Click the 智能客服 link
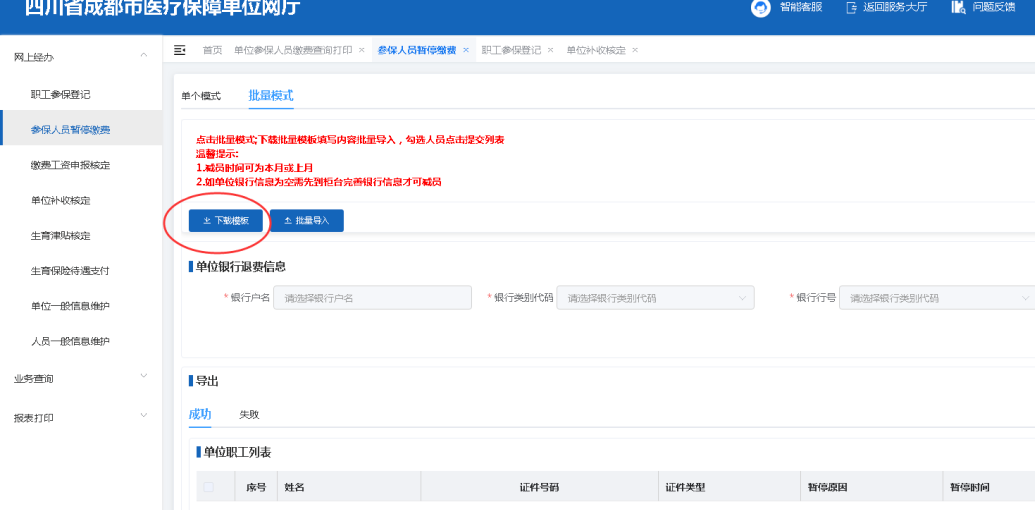 [801, 8]
